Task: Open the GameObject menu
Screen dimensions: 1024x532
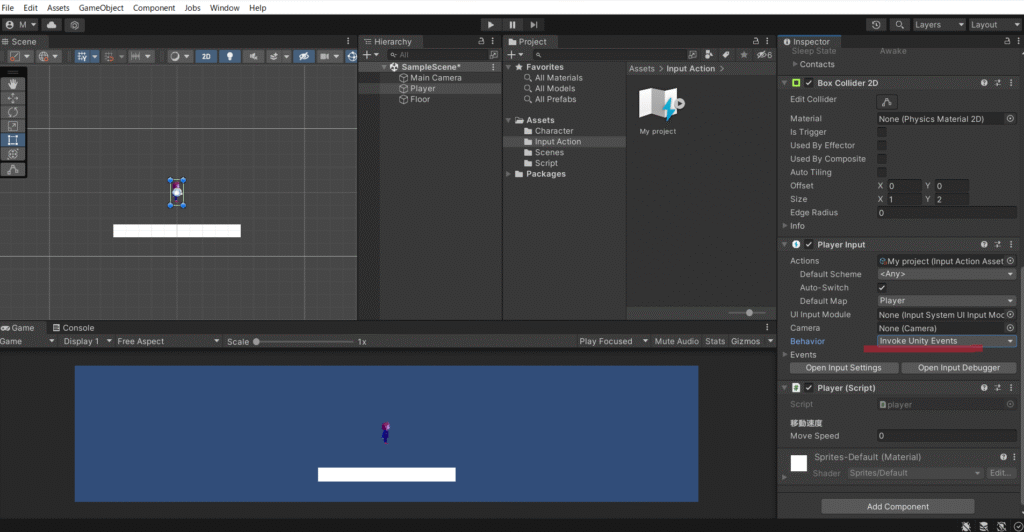Action: pos(103,8)
